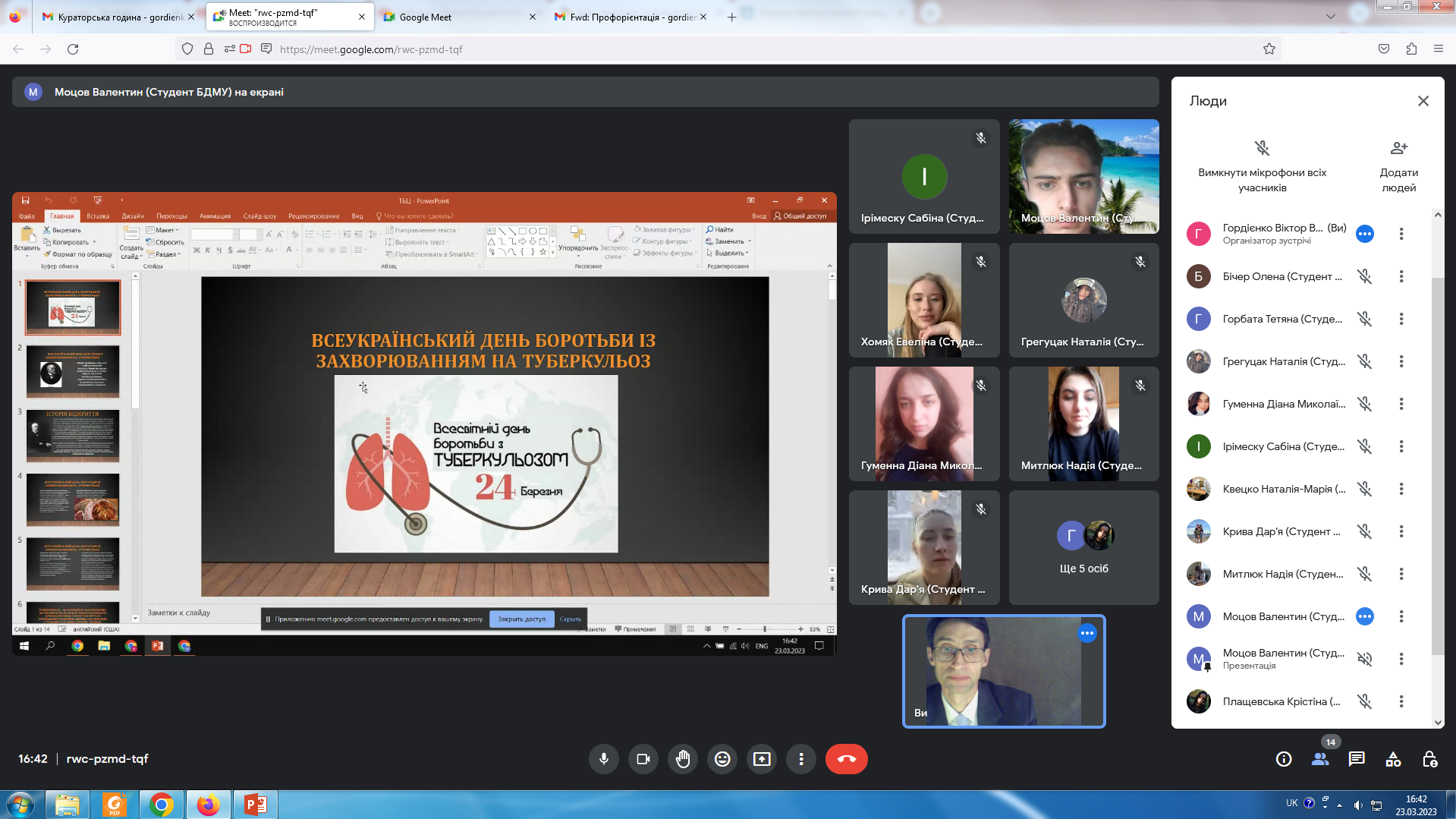Click camera permission indicator in address bar
Screen dimensions: 1456x819
point(245,49)
